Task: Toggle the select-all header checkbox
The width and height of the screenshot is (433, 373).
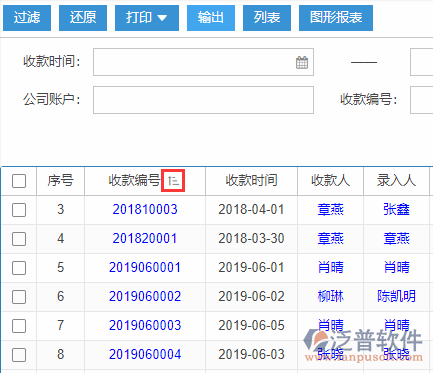Action: click(19, 181)
